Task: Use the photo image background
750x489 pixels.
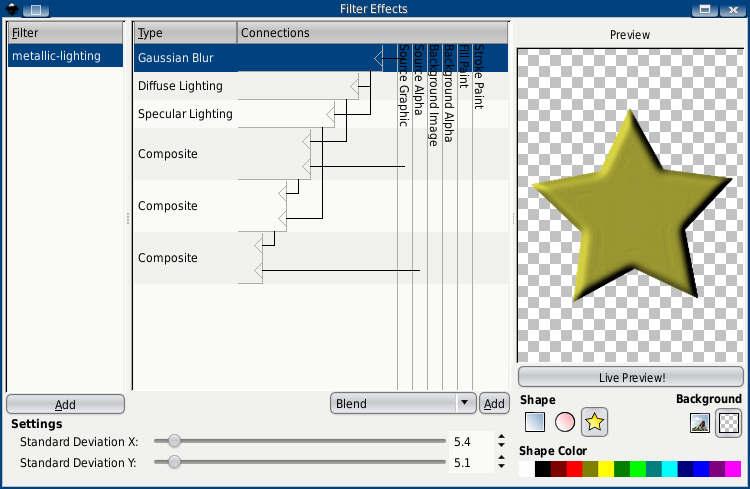Action: click(x=700, y=422)
